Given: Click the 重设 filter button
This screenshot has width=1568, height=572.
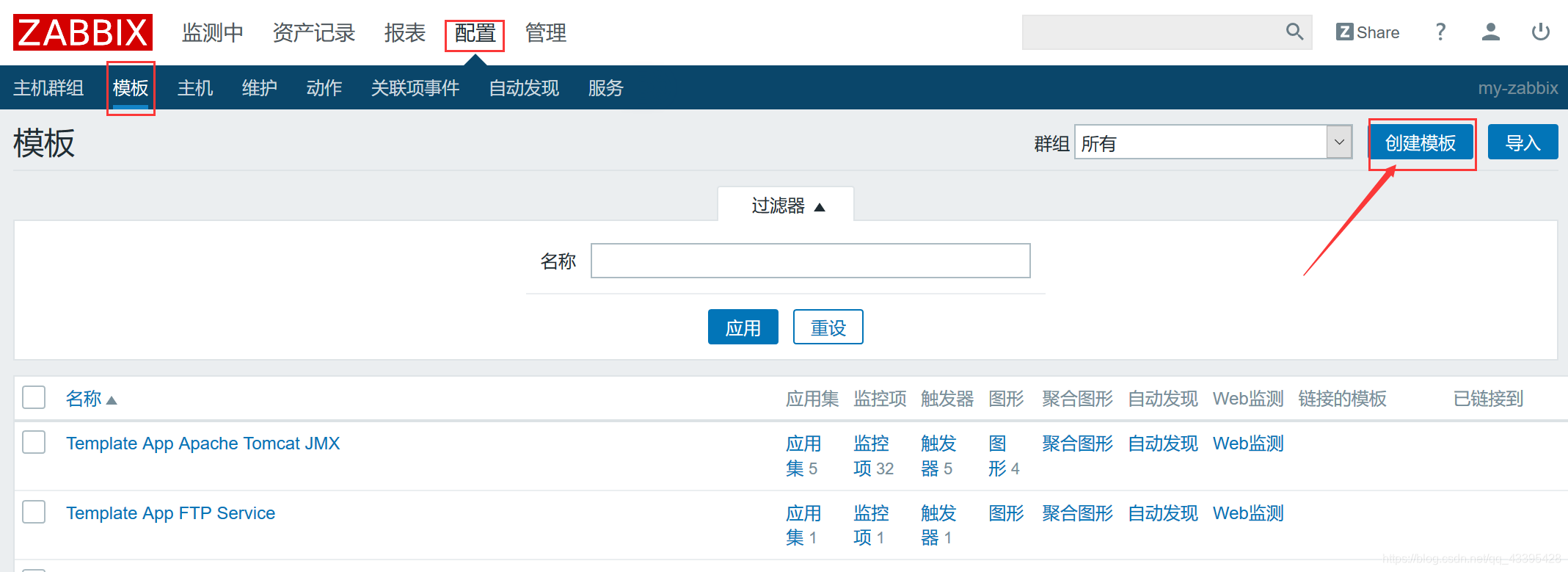Looking at the screenshot, I should [828, 327].
